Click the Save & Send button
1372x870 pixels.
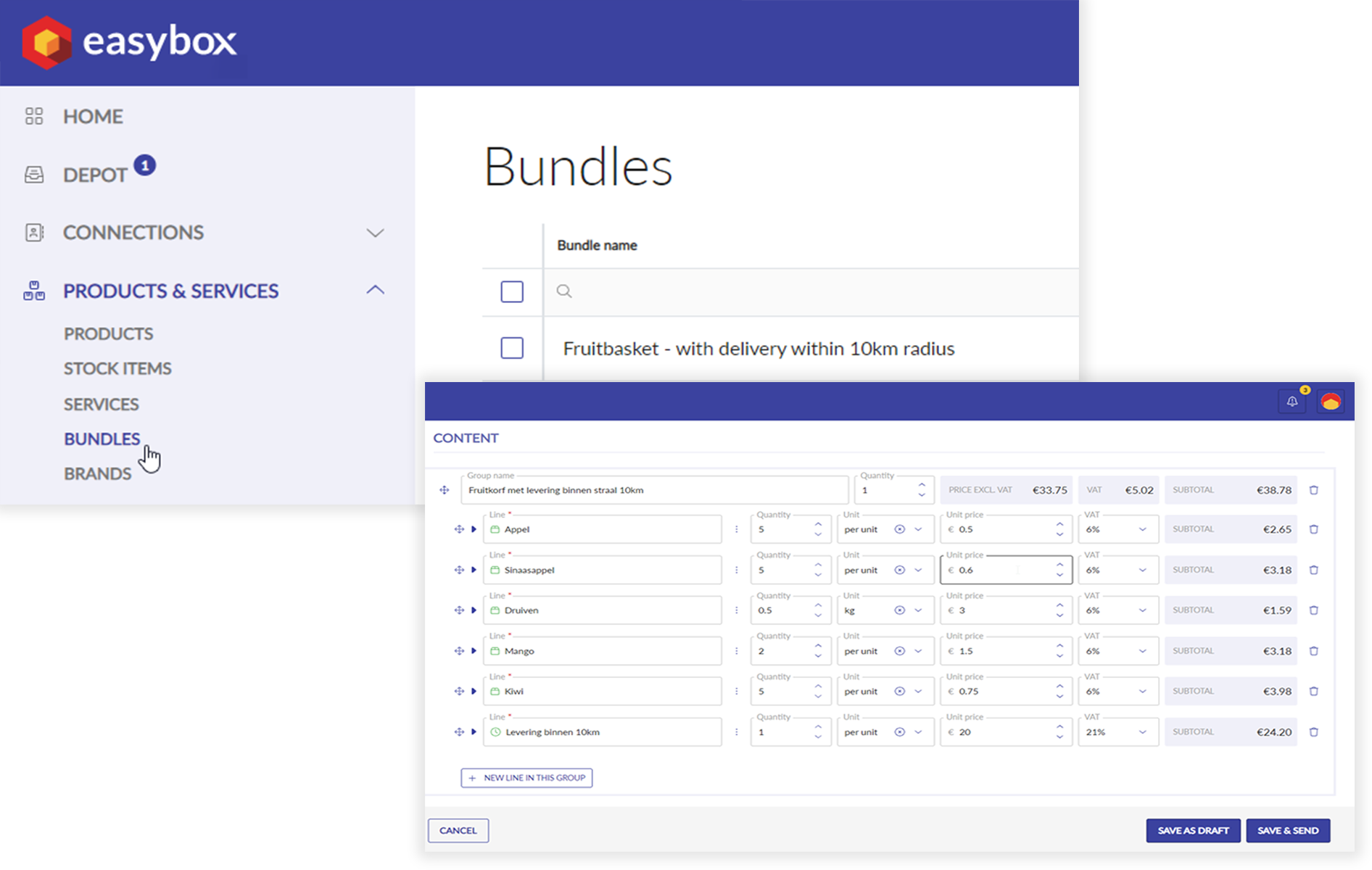point(1287,830)
